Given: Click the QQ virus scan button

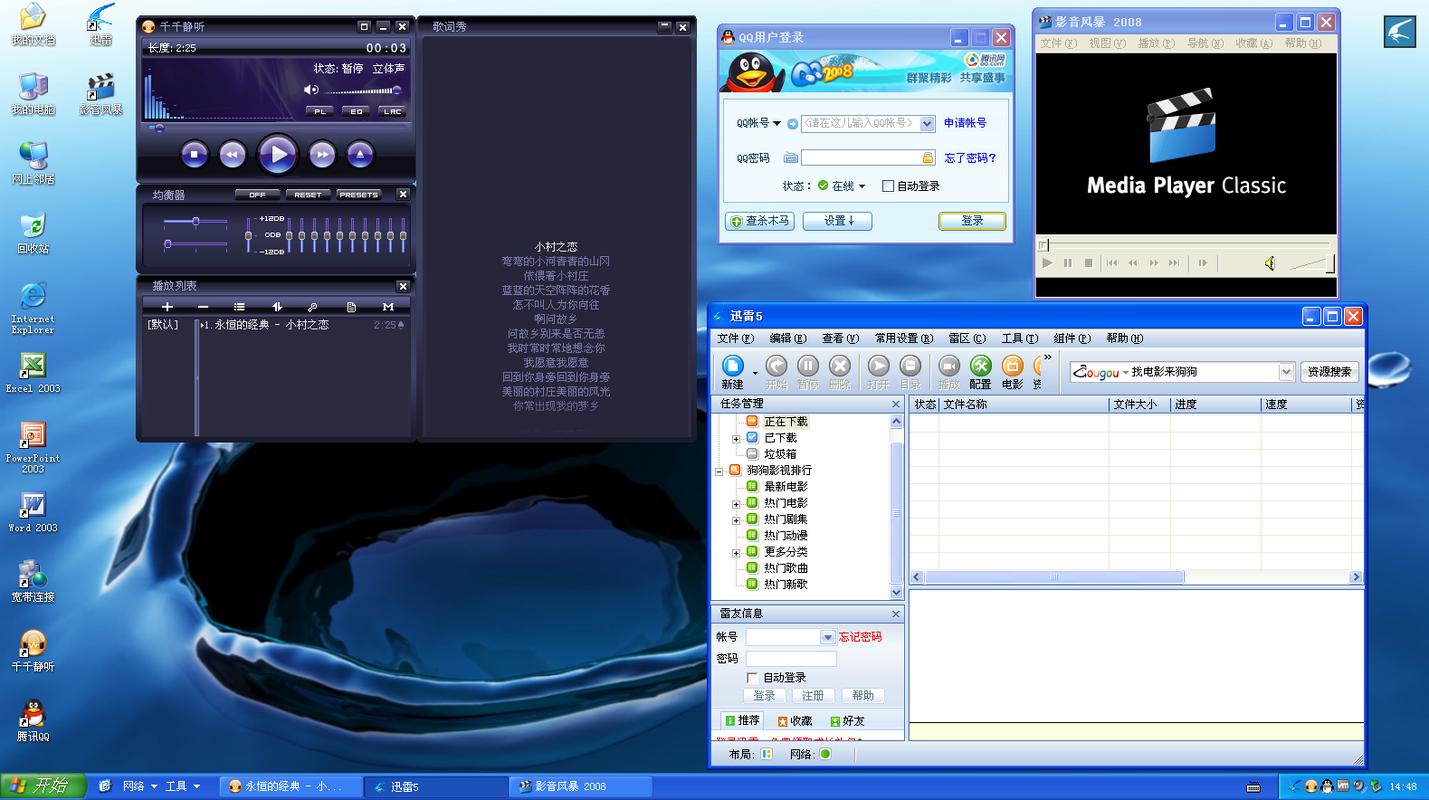Looking at the screenshot, I should tap(760, 221).
